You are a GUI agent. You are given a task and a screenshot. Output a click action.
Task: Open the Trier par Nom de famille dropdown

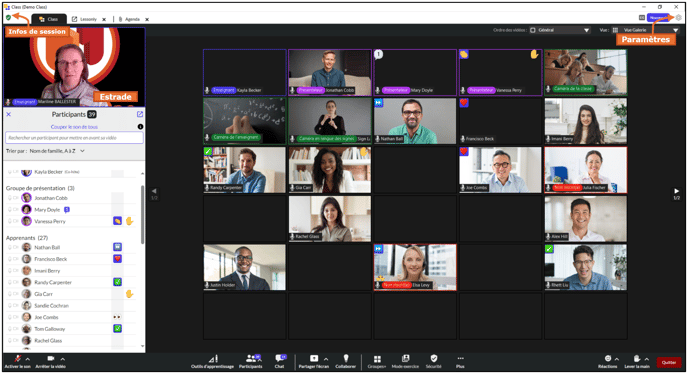click(x=57, y=151)
